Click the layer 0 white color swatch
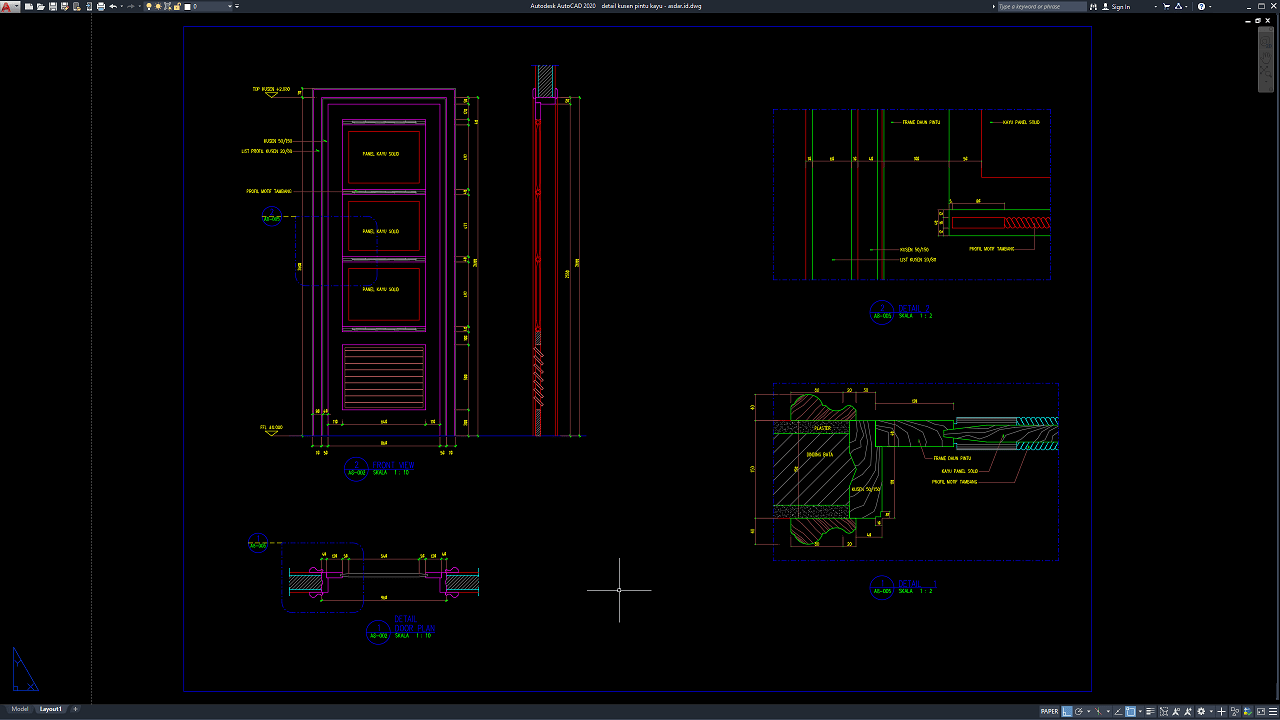Image resolution: width=1280 pixels, height=720 pixels. coord(187,6)
